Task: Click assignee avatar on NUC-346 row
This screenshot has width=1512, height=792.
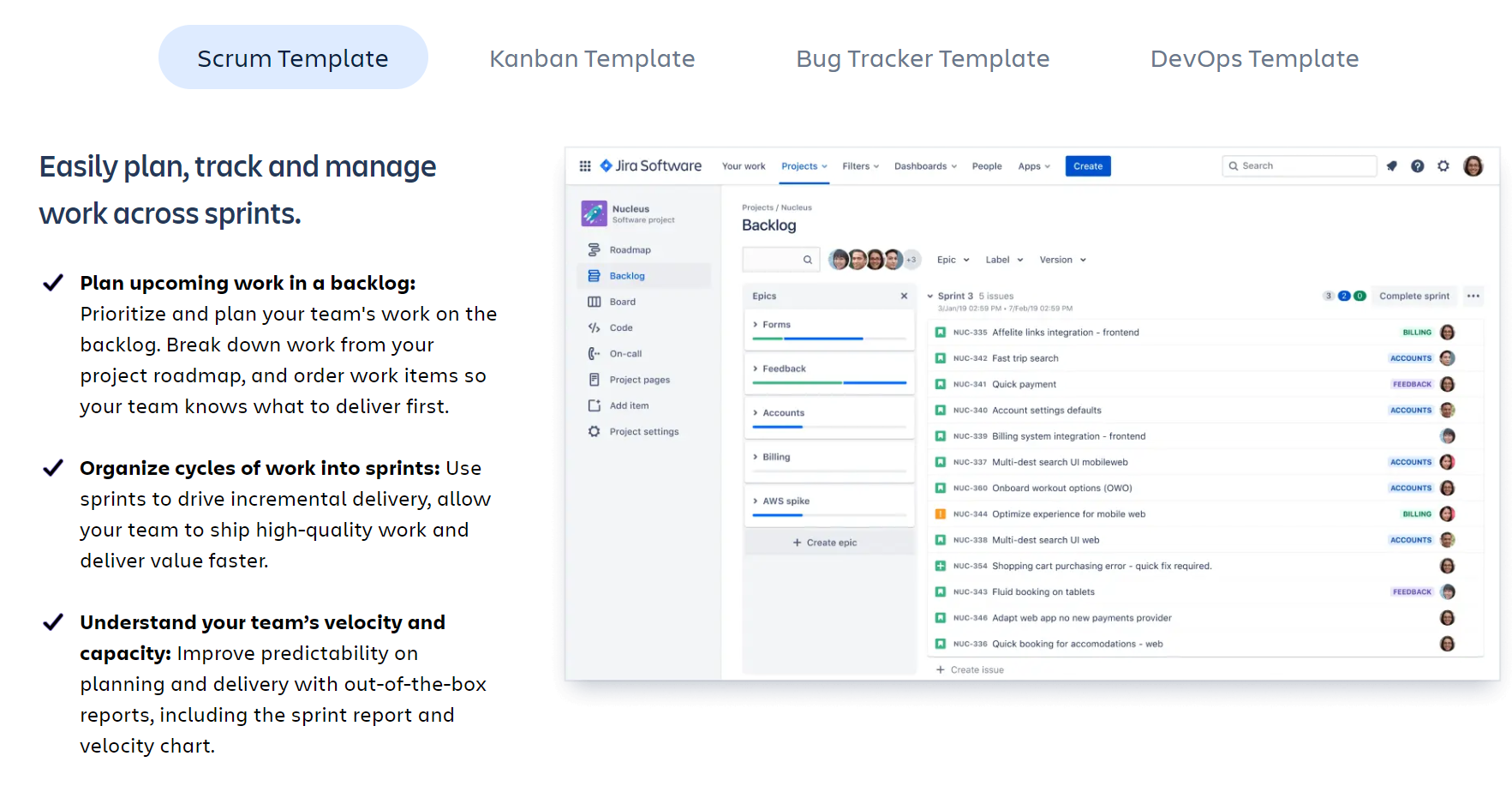Action: (1448, 618)
